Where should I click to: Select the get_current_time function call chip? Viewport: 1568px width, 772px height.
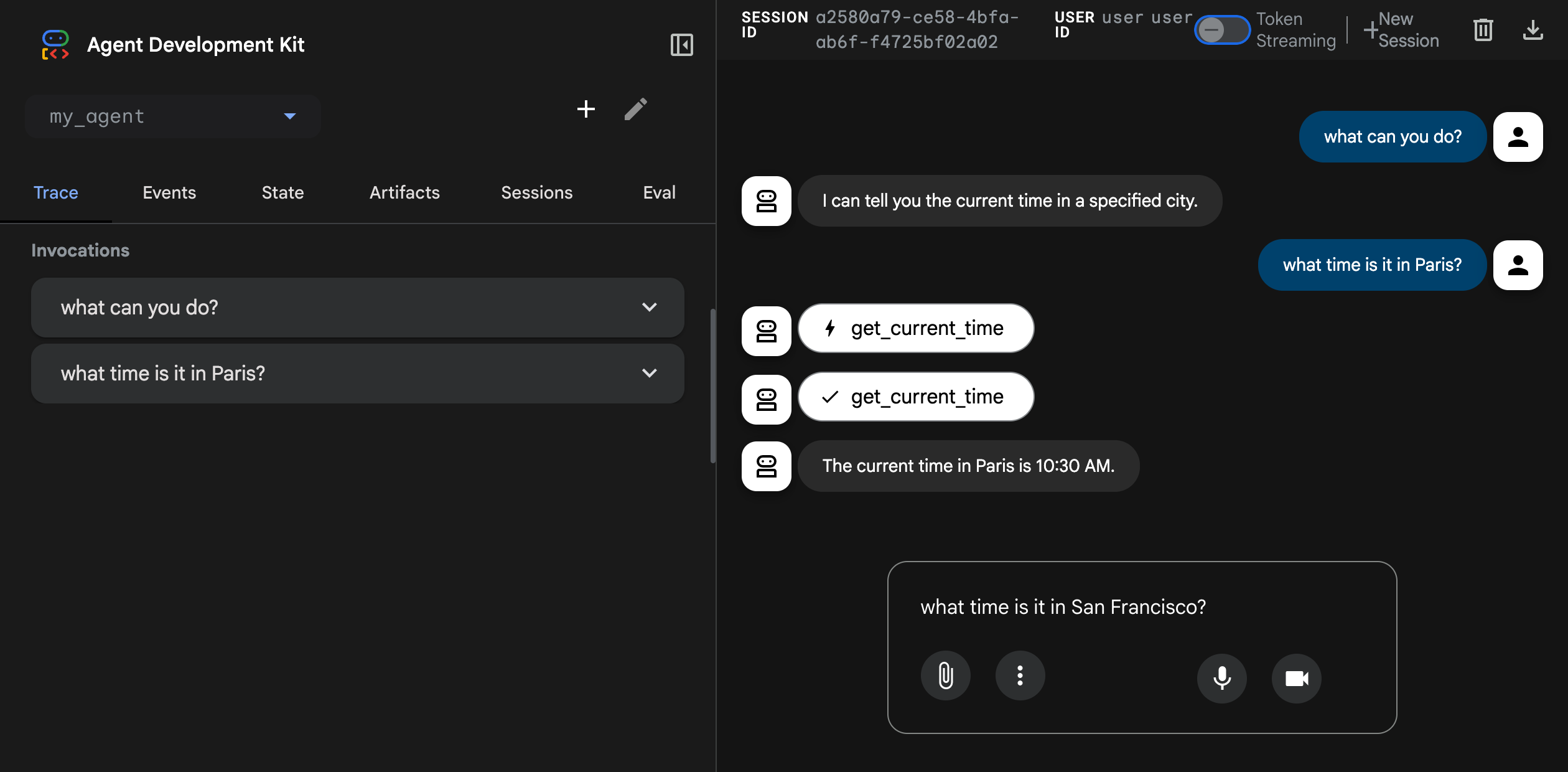(x=915, y=328)
